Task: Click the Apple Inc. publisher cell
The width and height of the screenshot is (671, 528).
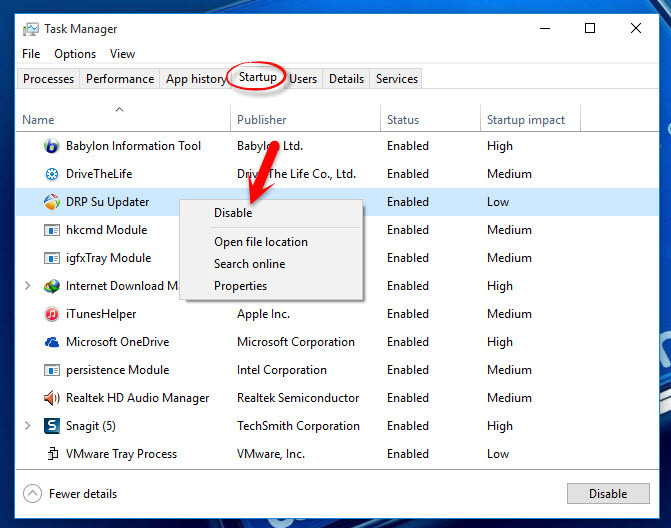Action: (264, 314)
